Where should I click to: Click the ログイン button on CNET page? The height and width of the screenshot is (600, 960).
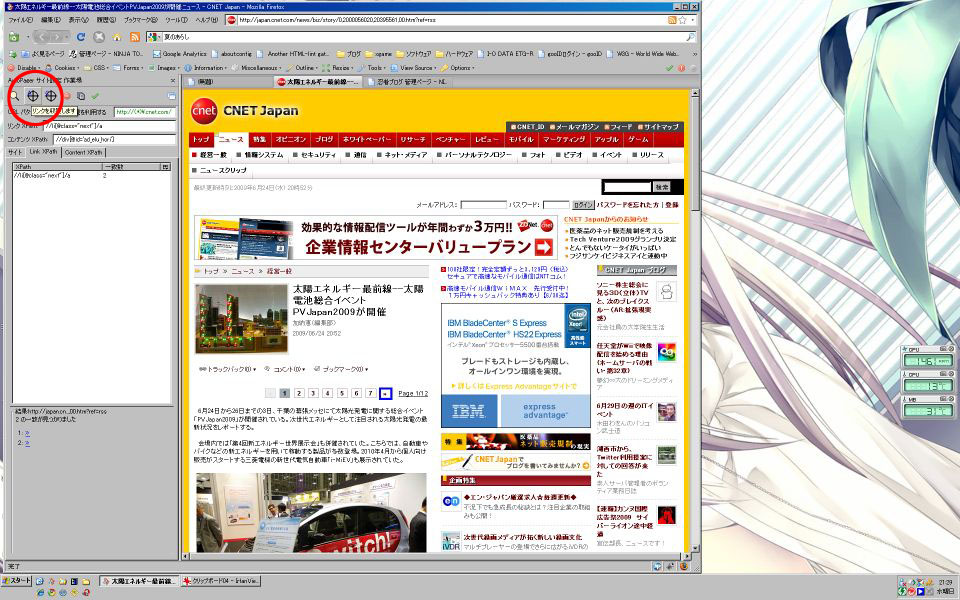583,204
